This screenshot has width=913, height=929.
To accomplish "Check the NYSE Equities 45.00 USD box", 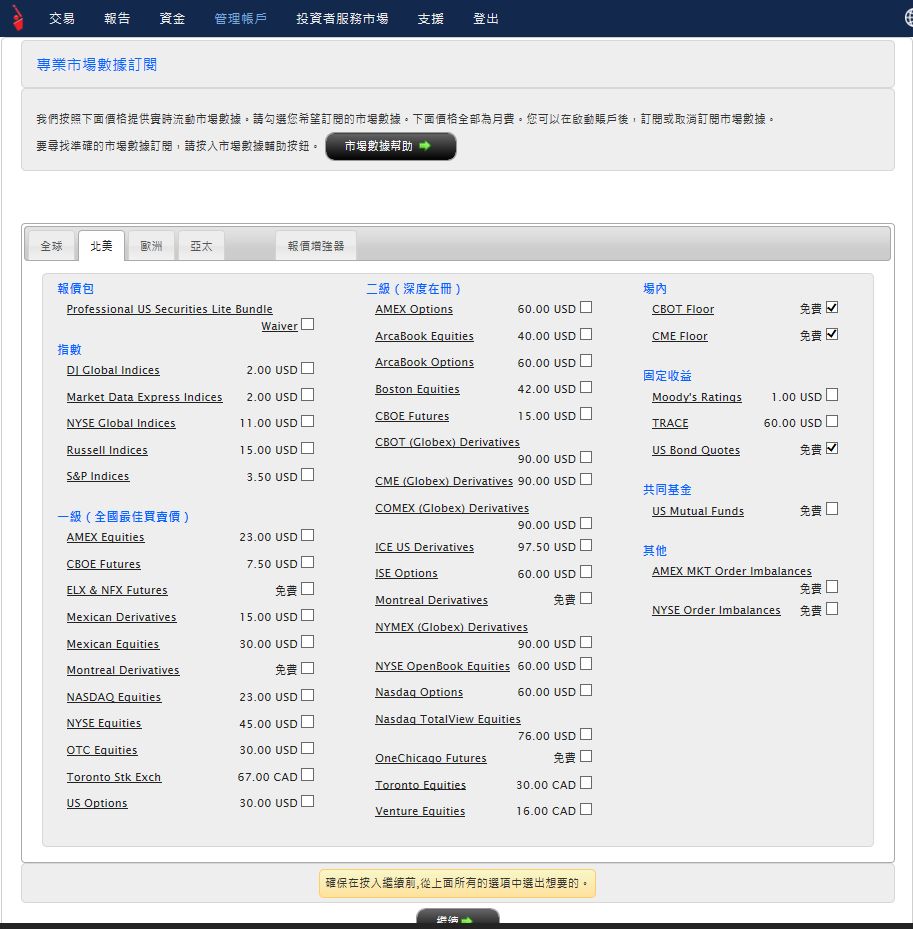I will (x=307, y=722).
